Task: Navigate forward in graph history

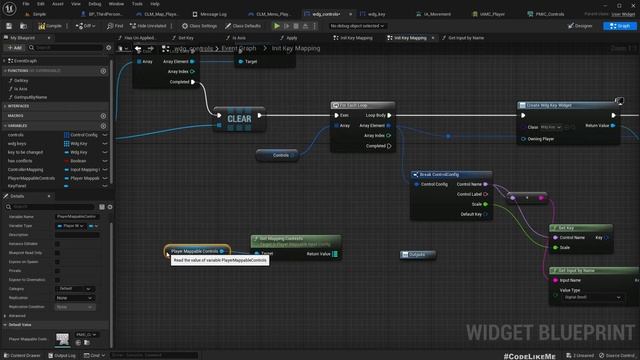Action: tap(151, 49)
